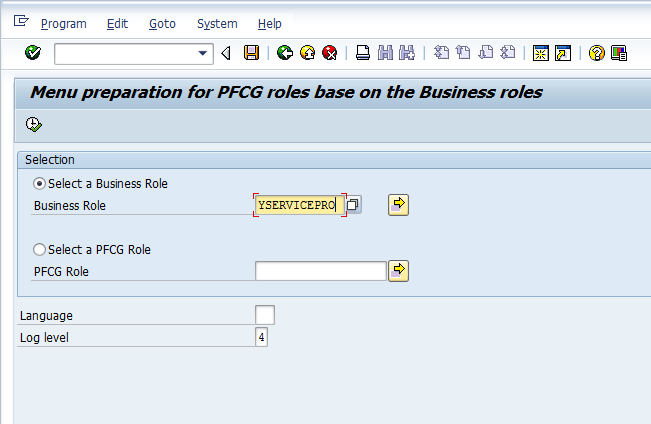Click the Generate Shortcut icon
651x424 pixels.
click(x=563, y=53)
